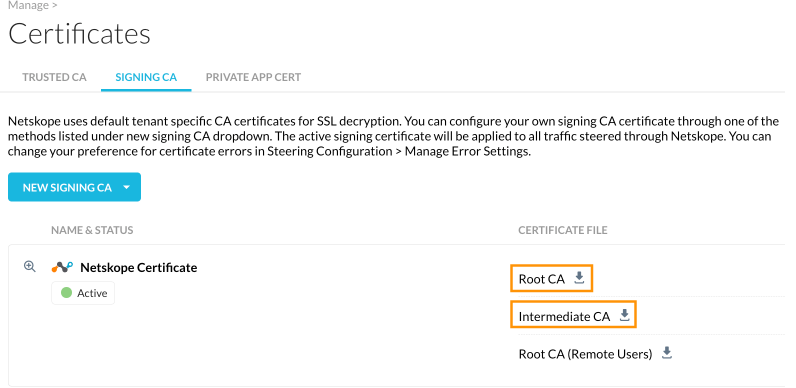This screenshot has height=388, width=796.
Task: Click the magnifier zoom icon beside Netskope Certificate
Action: coord(30,267)
